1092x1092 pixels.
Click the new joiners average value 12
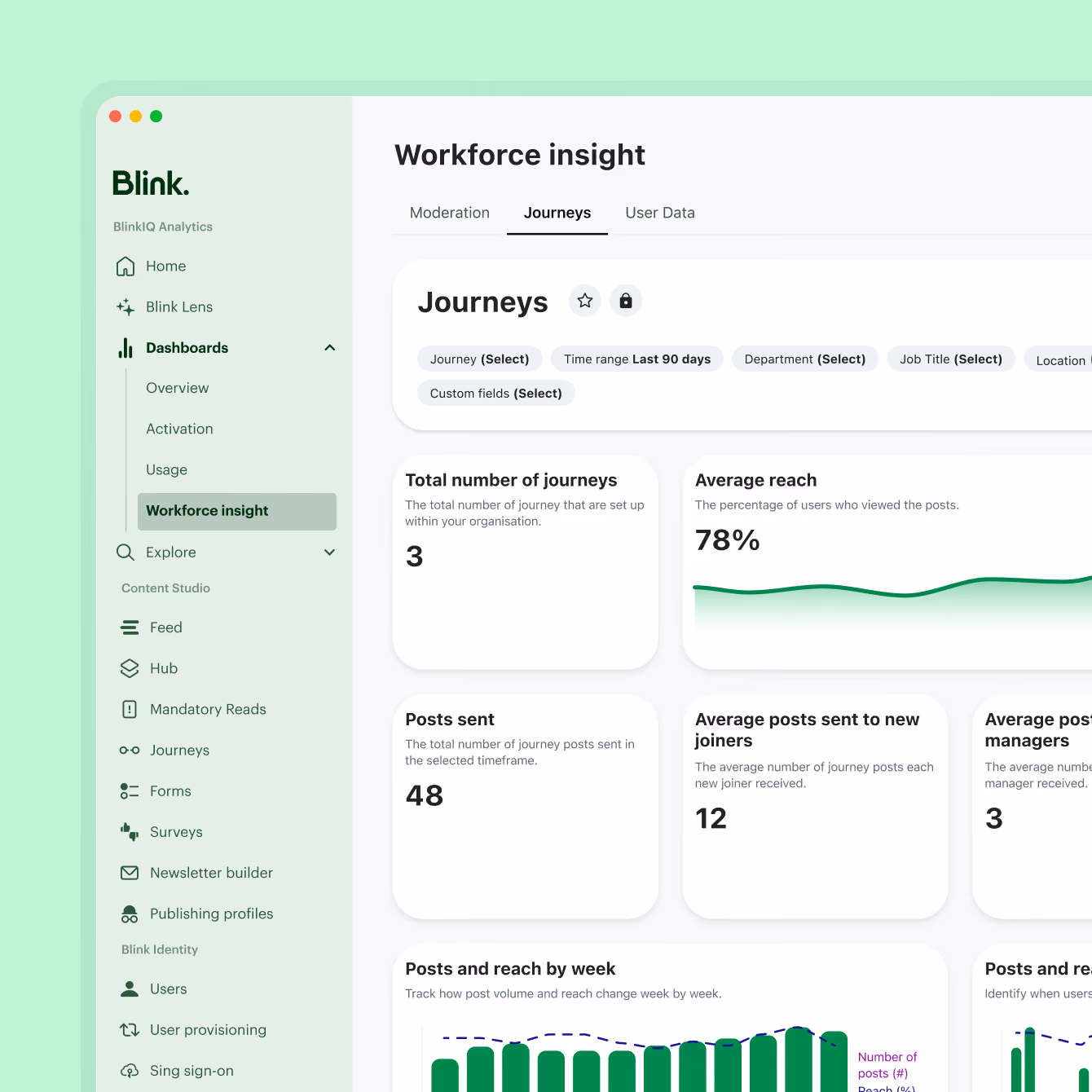[711, 818]
